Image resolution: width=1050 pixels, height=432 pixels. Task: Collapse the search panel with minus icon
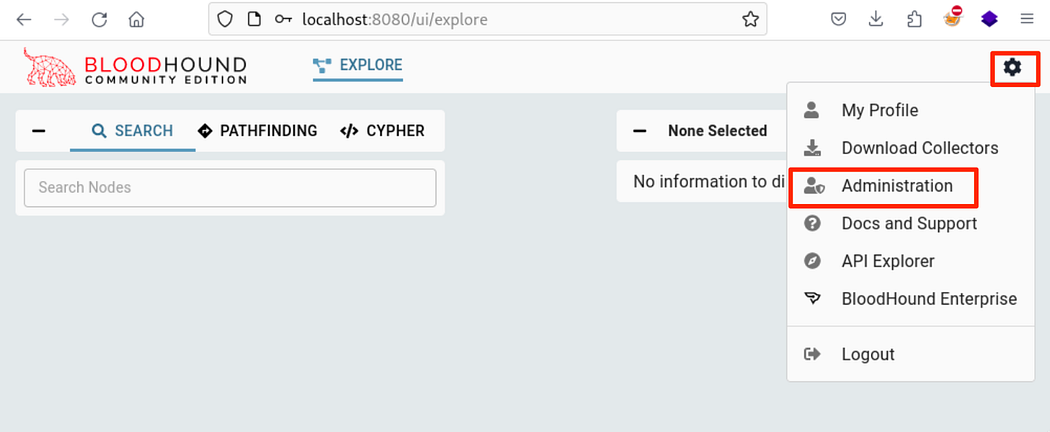click(x=39, y=131)
